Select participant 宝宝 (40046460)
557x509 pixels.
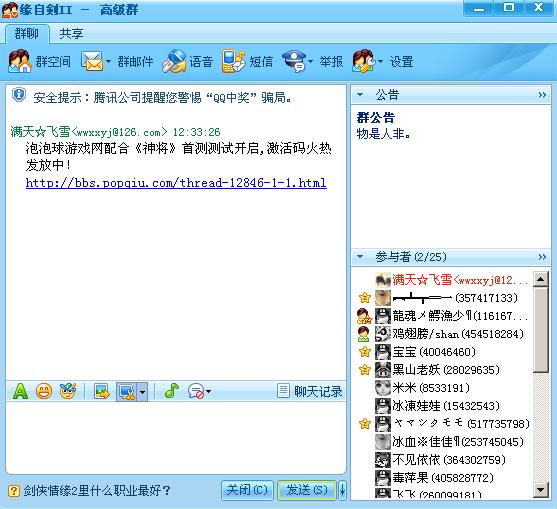434,352
